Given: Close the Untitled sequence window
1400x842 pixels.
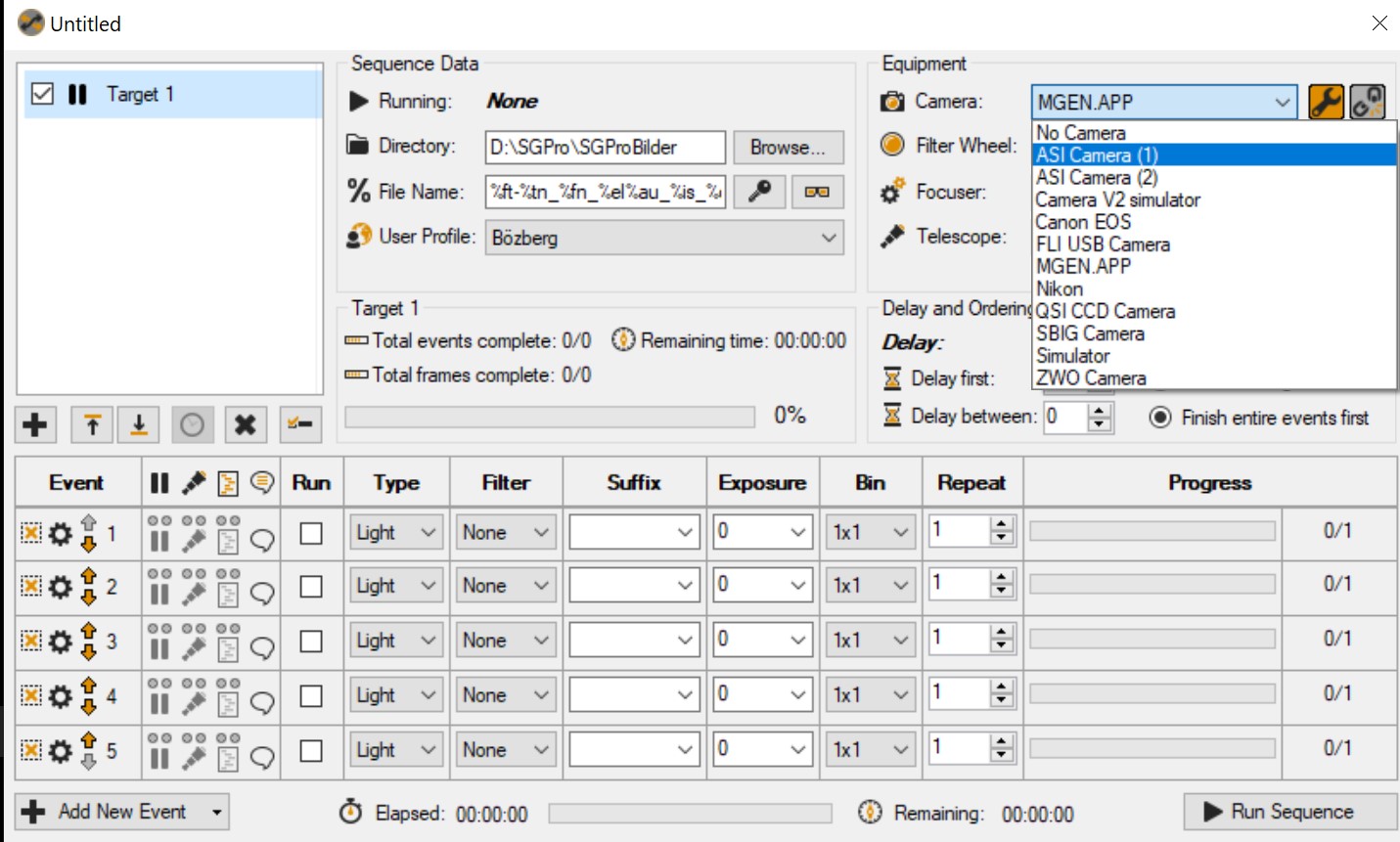Looking at the screenshot, I should [x=1379, y=22].
